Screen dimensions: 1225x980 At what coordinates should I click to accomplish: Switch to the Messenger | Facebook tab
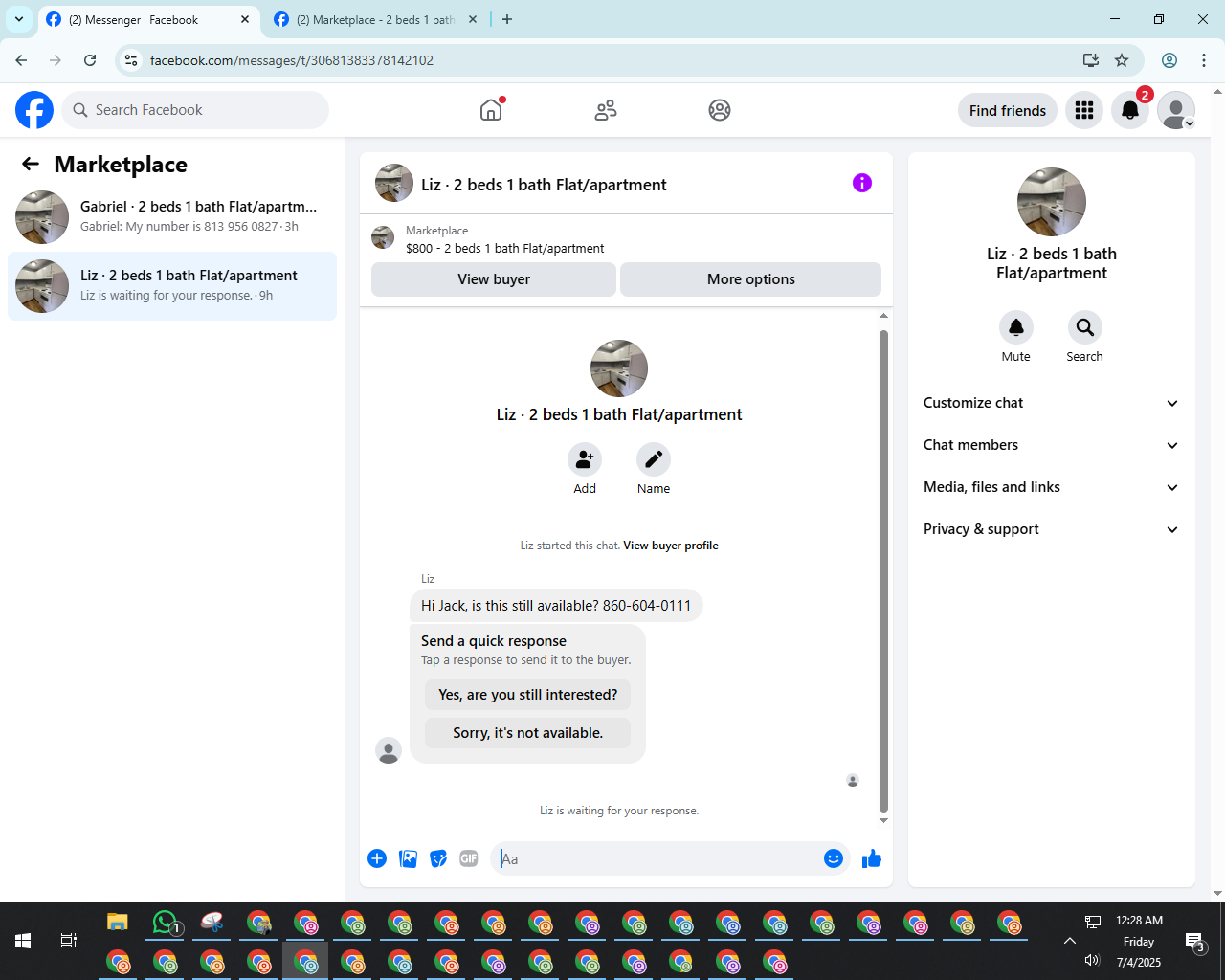148,19
